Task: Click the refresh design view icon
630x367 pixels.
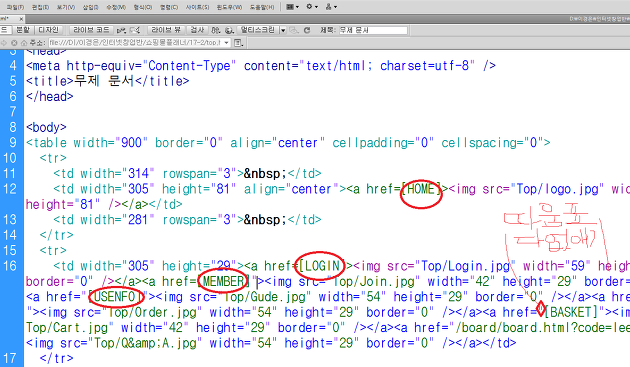Action: click(x=307, y=31)
